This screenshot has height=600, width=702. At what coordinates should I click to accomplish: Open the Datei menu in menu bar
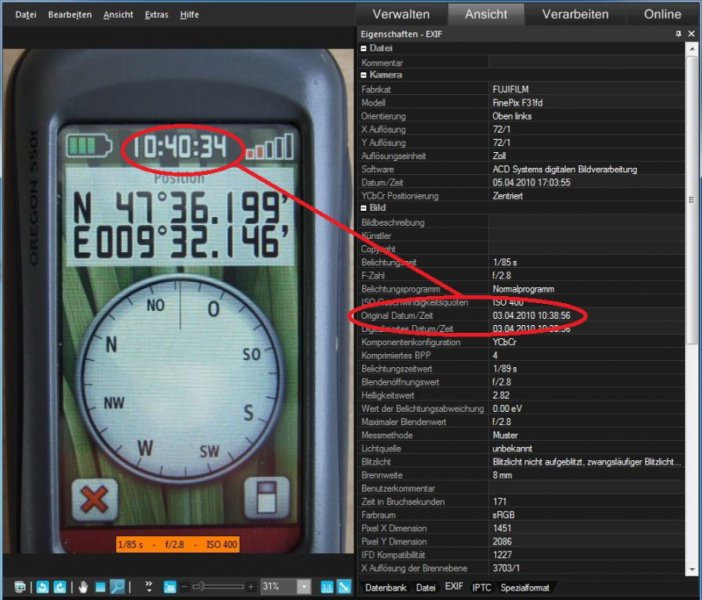[x=26, y=15]
